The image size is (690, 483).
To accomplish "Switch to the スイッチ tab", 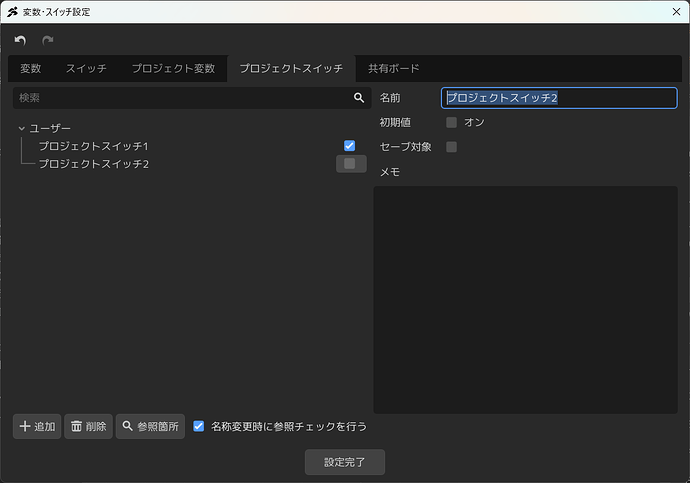I will pyautogui.click(x=86, y=69).
